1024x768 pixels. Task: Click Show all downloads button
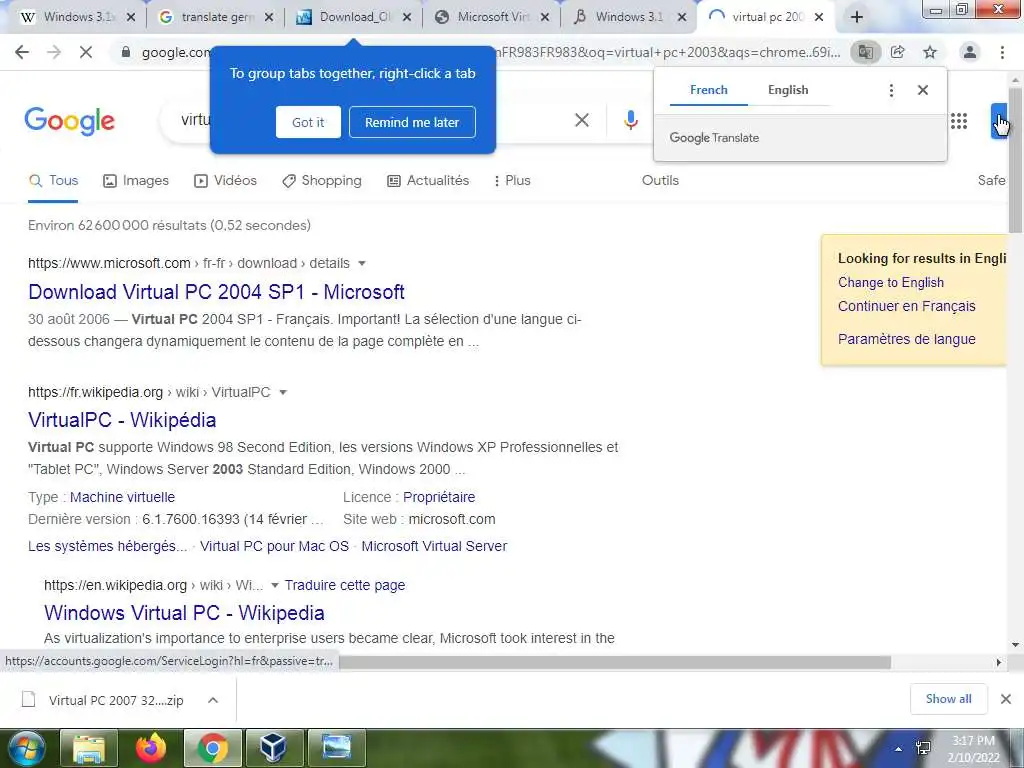point(948,699)
